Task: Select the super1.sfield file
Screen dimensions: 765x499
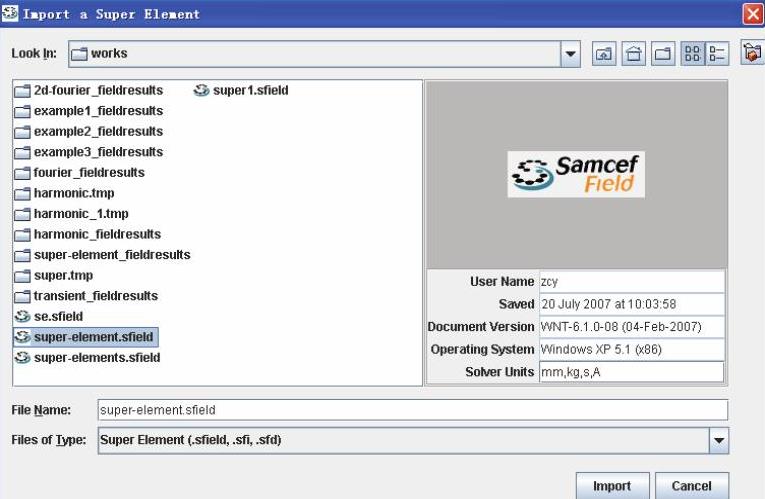Action: 250,90
